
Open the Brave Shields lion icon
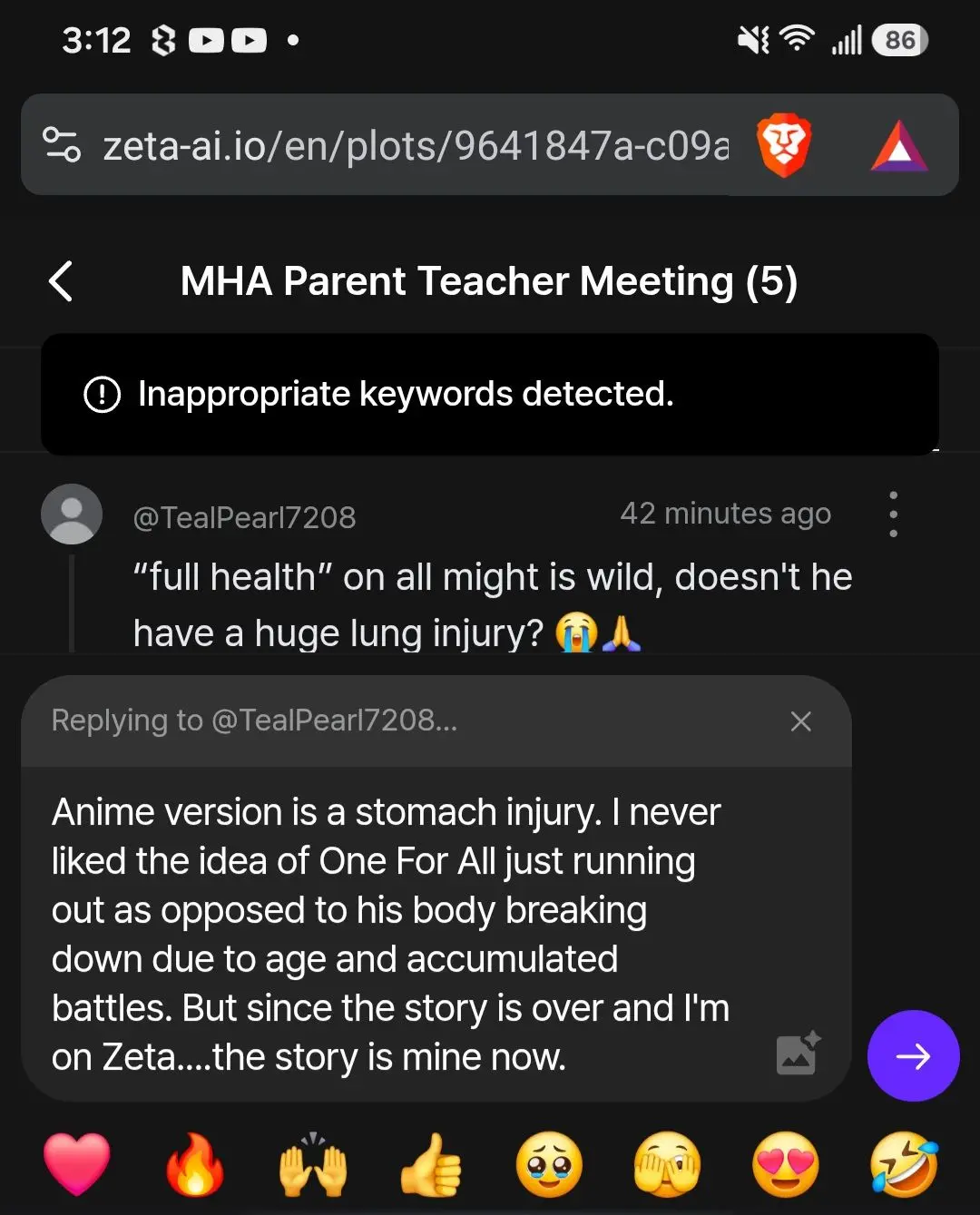[x=783, y=145]
